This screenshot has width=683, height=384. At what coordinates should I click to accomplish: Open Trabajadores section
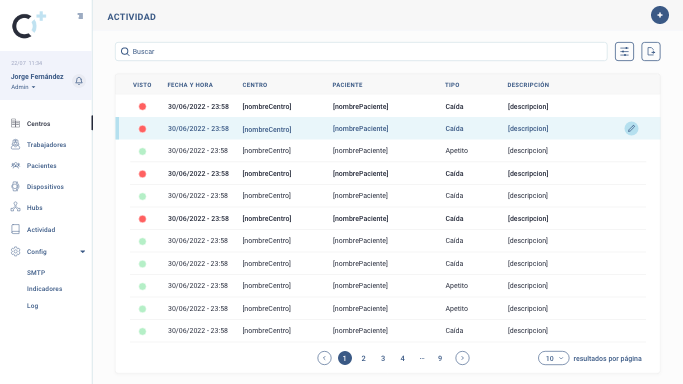pyautogui.click(x=47, y=145)
